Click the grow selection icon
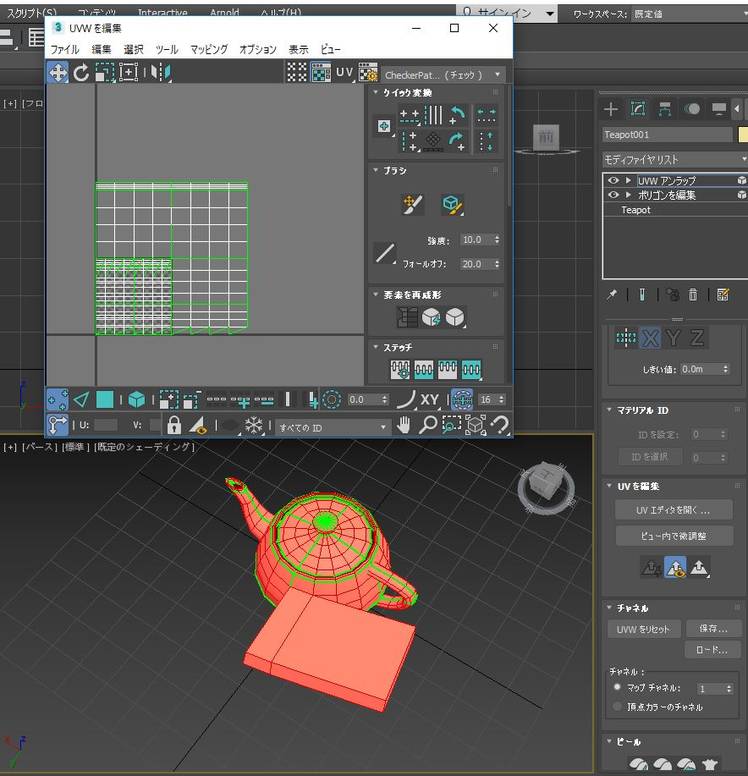 [168, 399]
